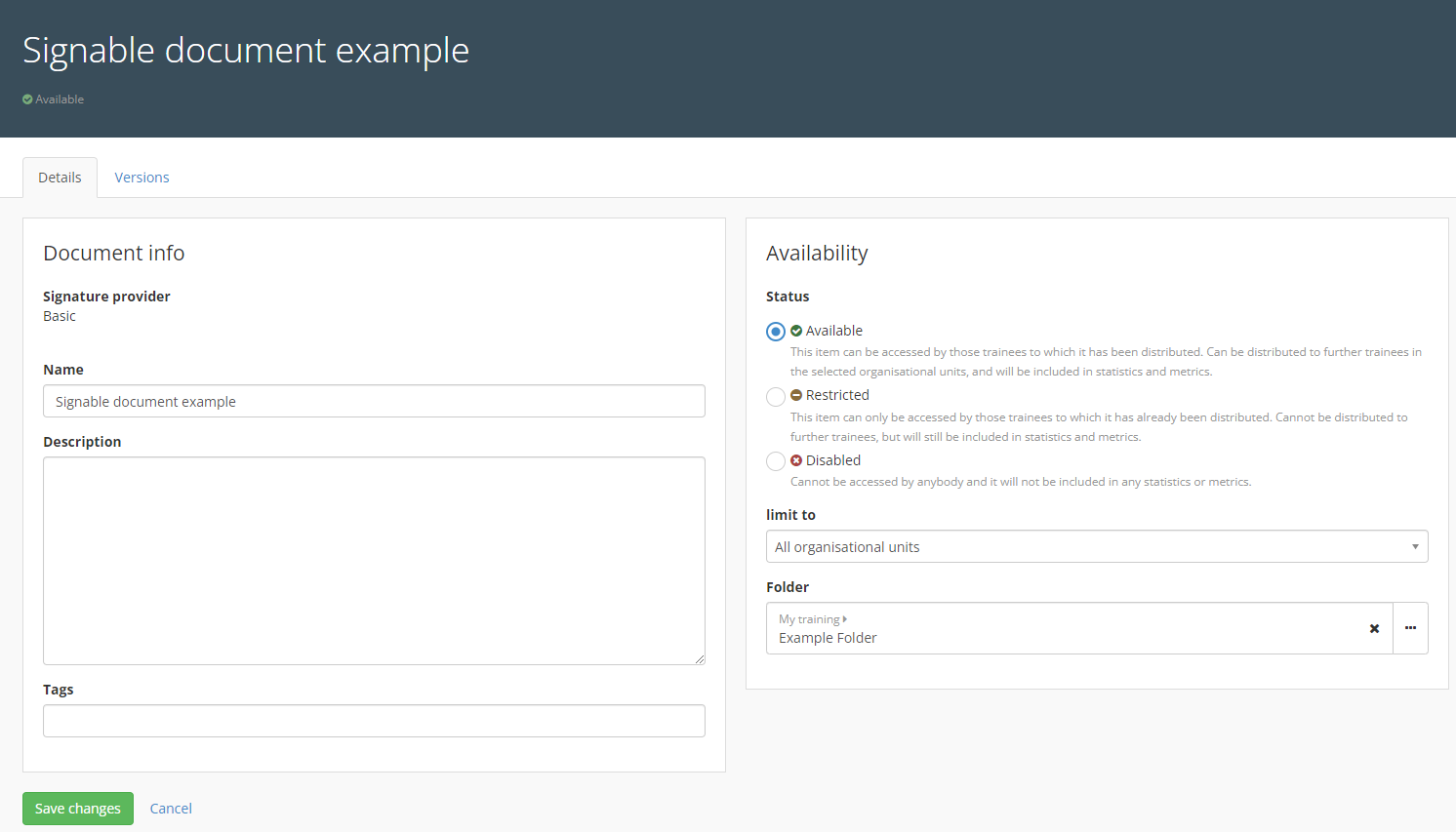Click inside the Description text area
The width and height of the screenshot is (1456, 832).
coord(374,561)
